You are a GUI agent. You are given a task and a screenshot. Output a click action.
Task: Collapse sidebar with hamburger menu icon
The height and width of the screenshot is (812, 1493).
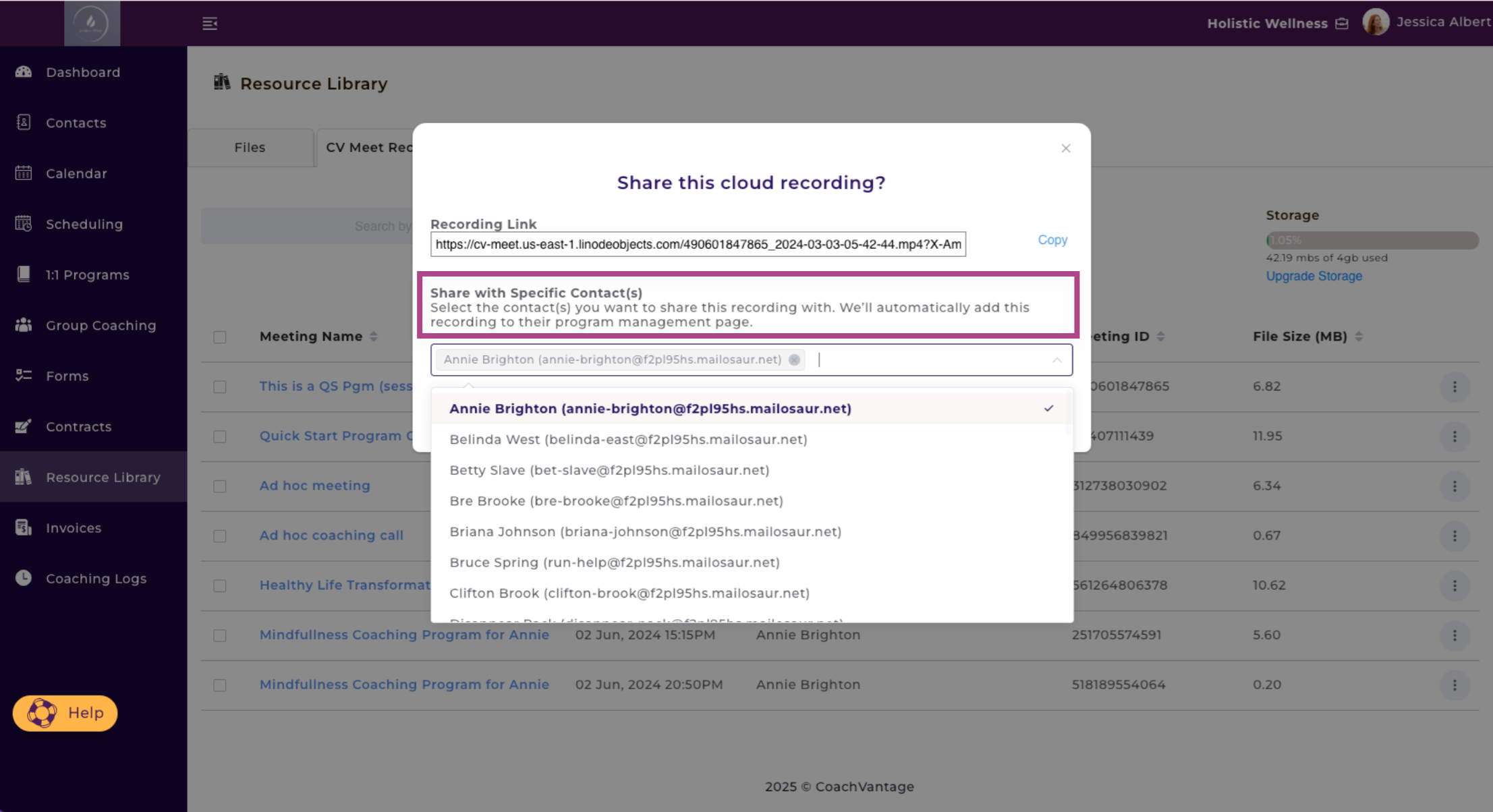pos(210,24)
